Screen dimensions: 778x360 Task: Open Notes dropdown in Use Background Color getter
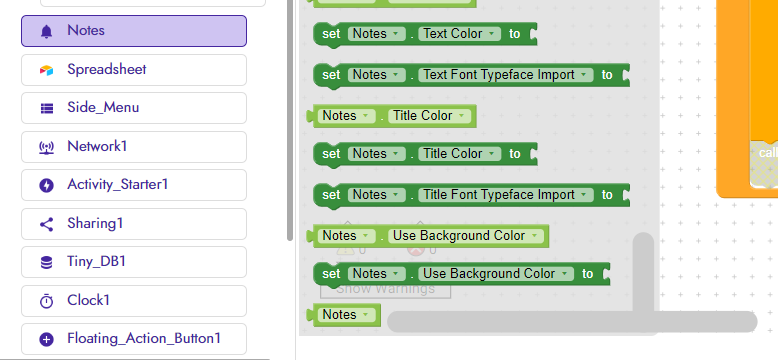(346, 236)
